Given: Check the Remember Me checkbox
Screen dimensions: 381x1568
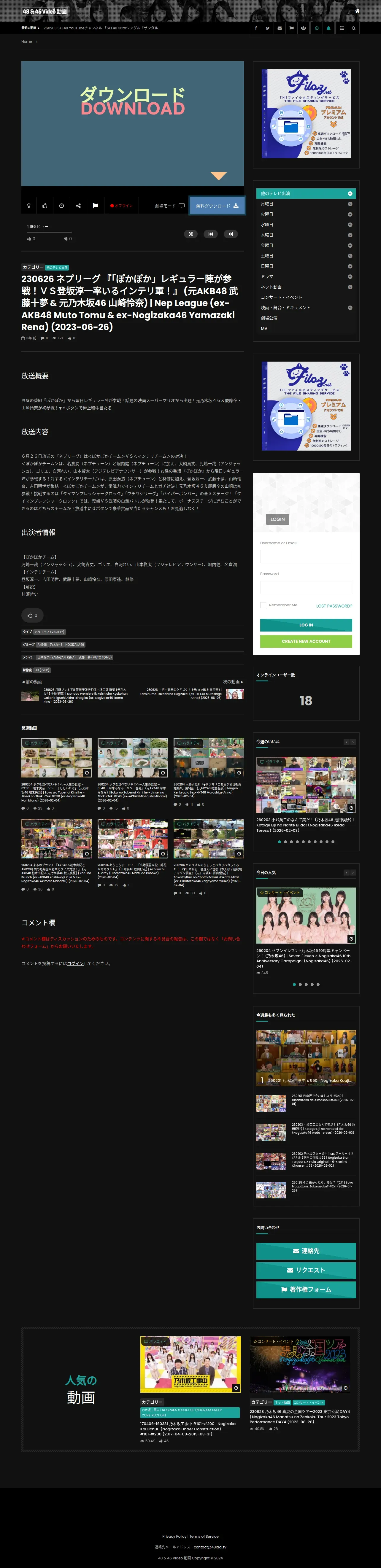Looking at the screenshot, I should (x=263, y=605).
